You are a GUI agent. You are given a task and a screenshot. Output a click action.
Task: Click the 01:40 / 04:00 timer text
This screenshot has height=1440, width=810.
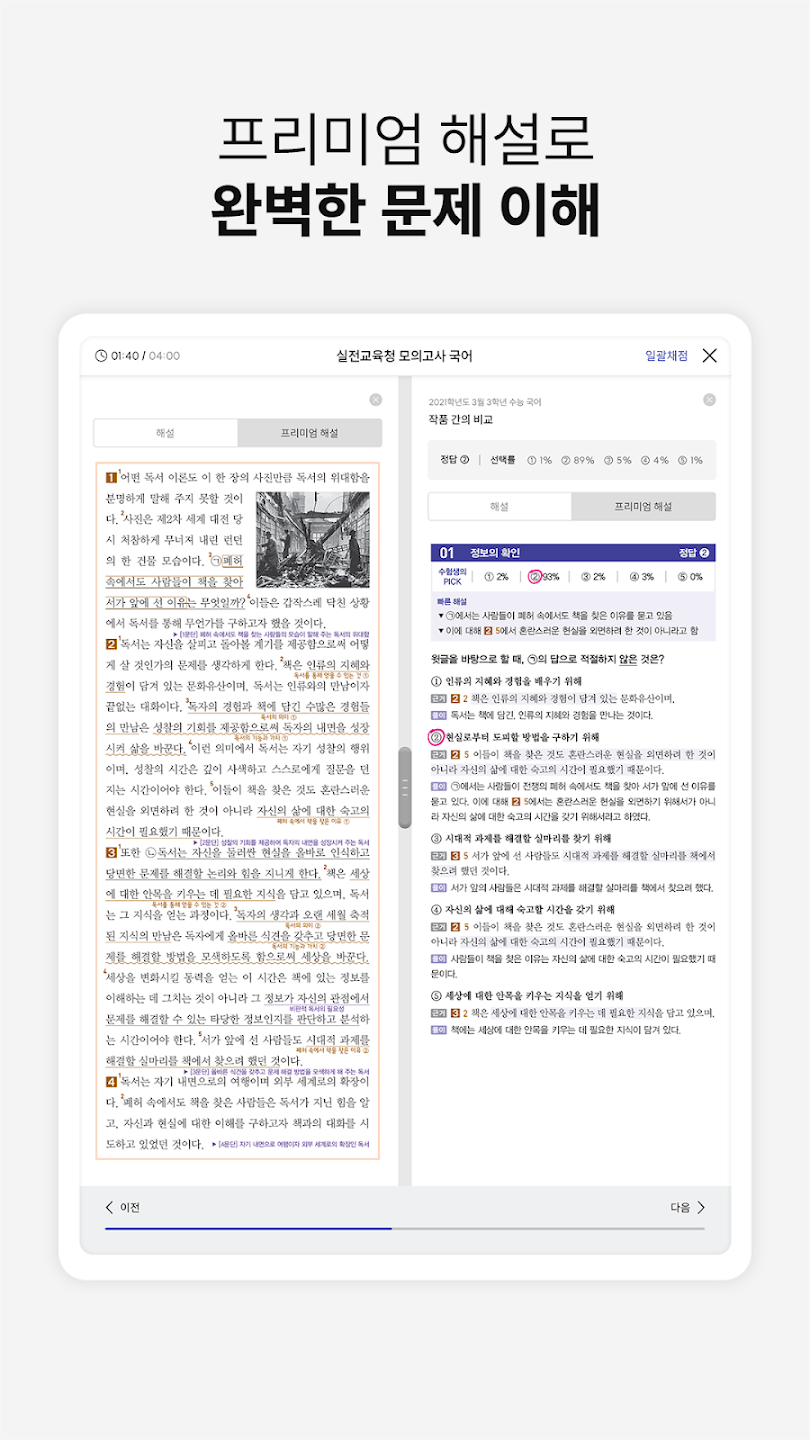[146, 356]
